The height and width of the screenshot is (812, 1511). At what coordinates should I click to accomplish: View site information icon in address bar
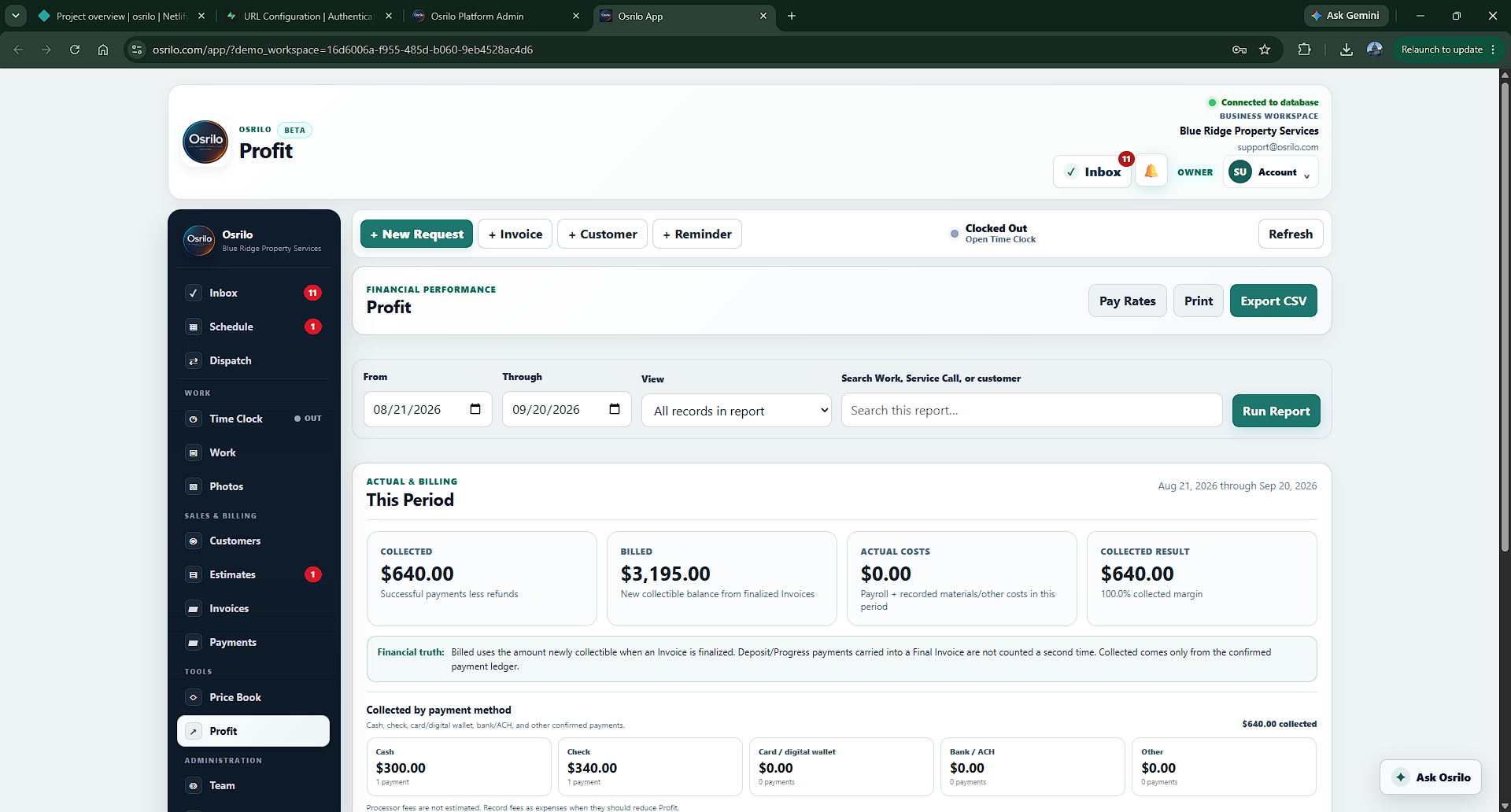pos(137,50)
